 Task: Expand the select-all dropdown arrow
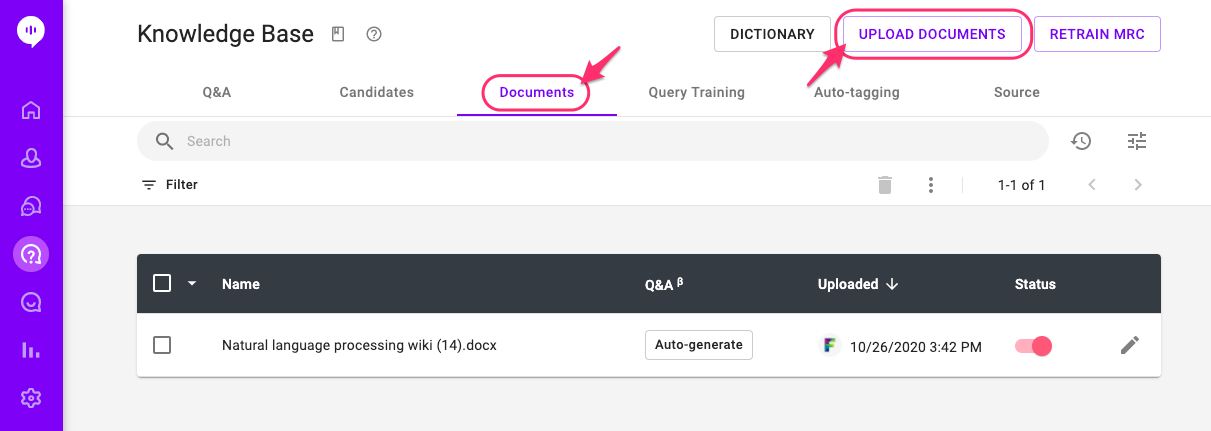click(192, 284)
